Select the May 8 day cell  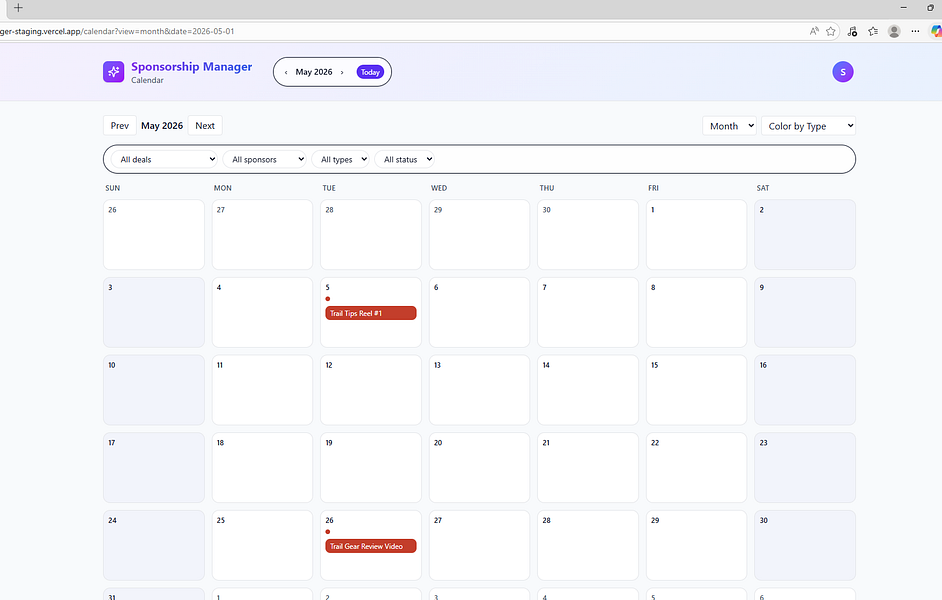pos(696,312)
